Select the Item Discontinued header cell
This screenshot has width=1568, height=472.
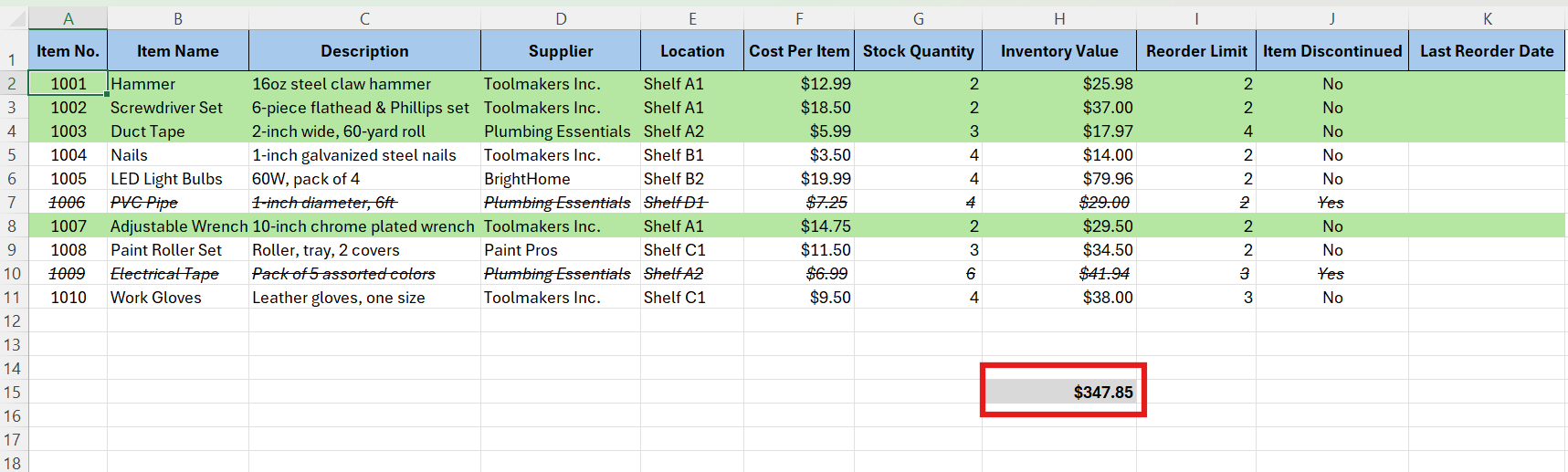[1331, 51]
